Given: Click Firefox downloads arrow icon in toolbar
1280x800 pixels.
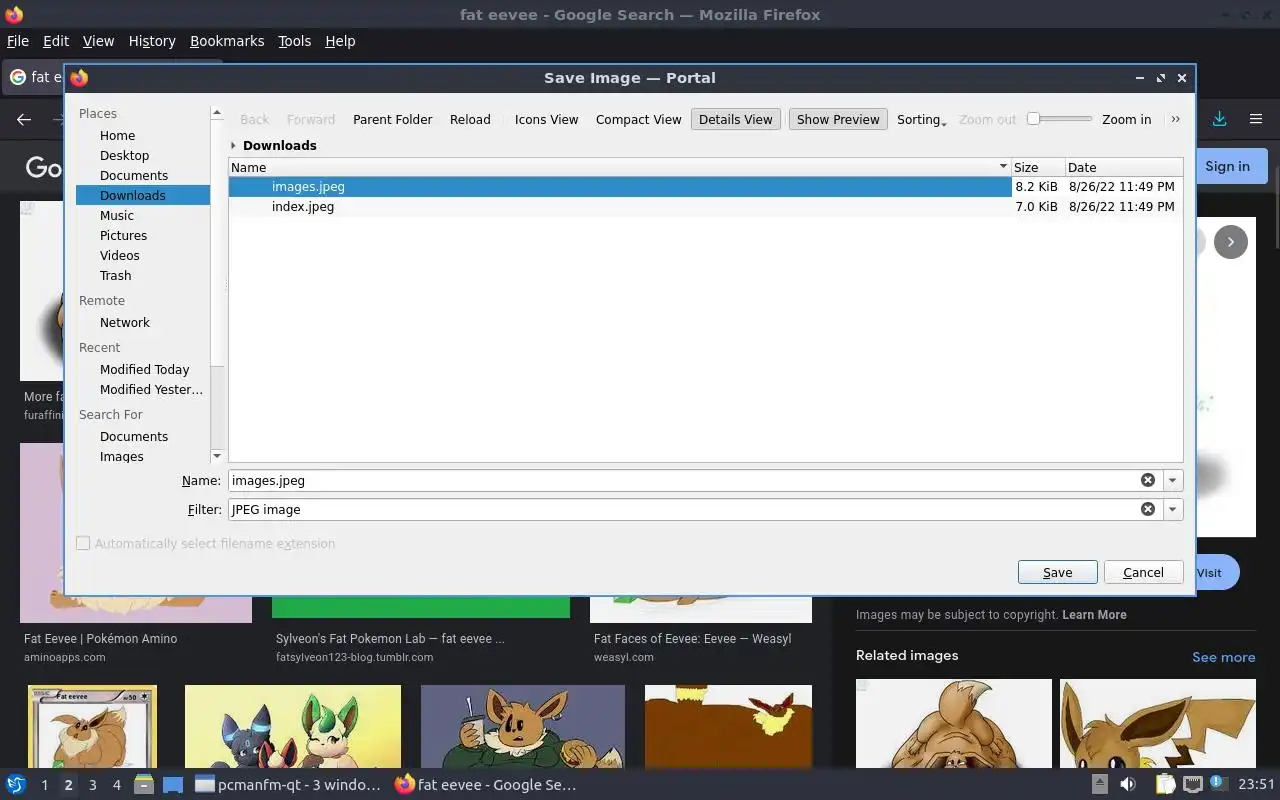Looking at the screenshot, I should point(1219,119).
